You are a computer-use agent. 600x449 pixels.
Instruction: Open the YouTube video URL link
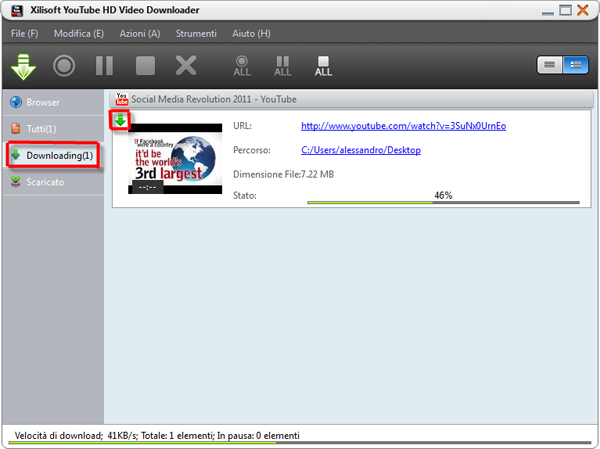point(403,126)
